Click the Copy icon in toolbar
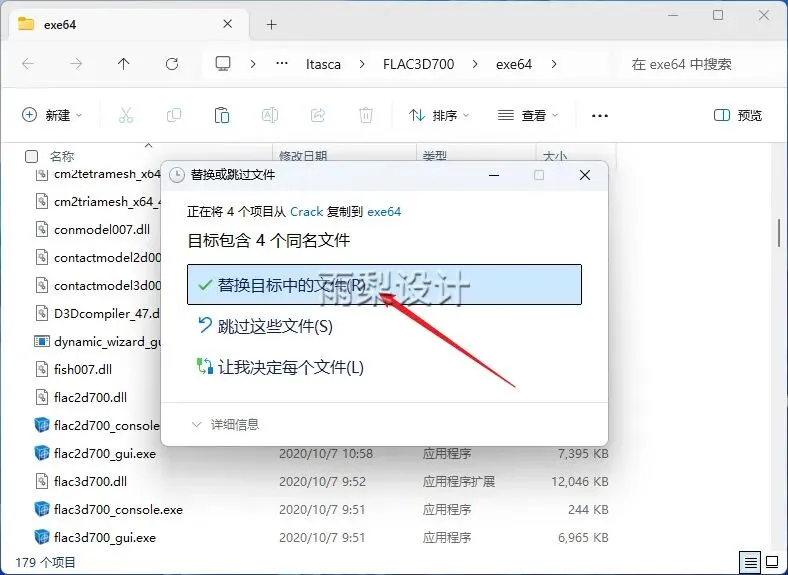788x575 pixels. tap(174, 116)
